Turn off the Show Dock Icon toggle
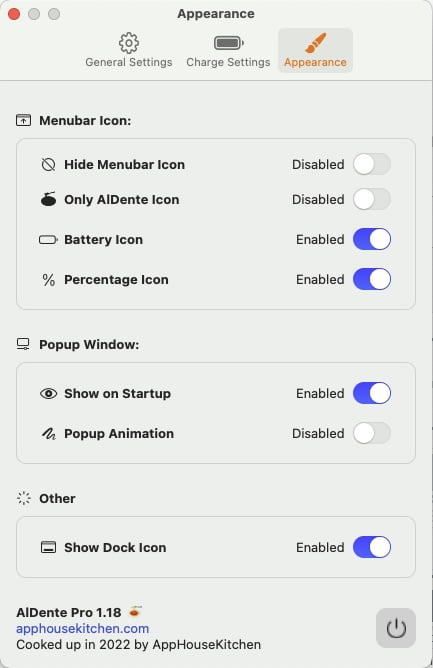433x668 pixels. click(372, 547)
